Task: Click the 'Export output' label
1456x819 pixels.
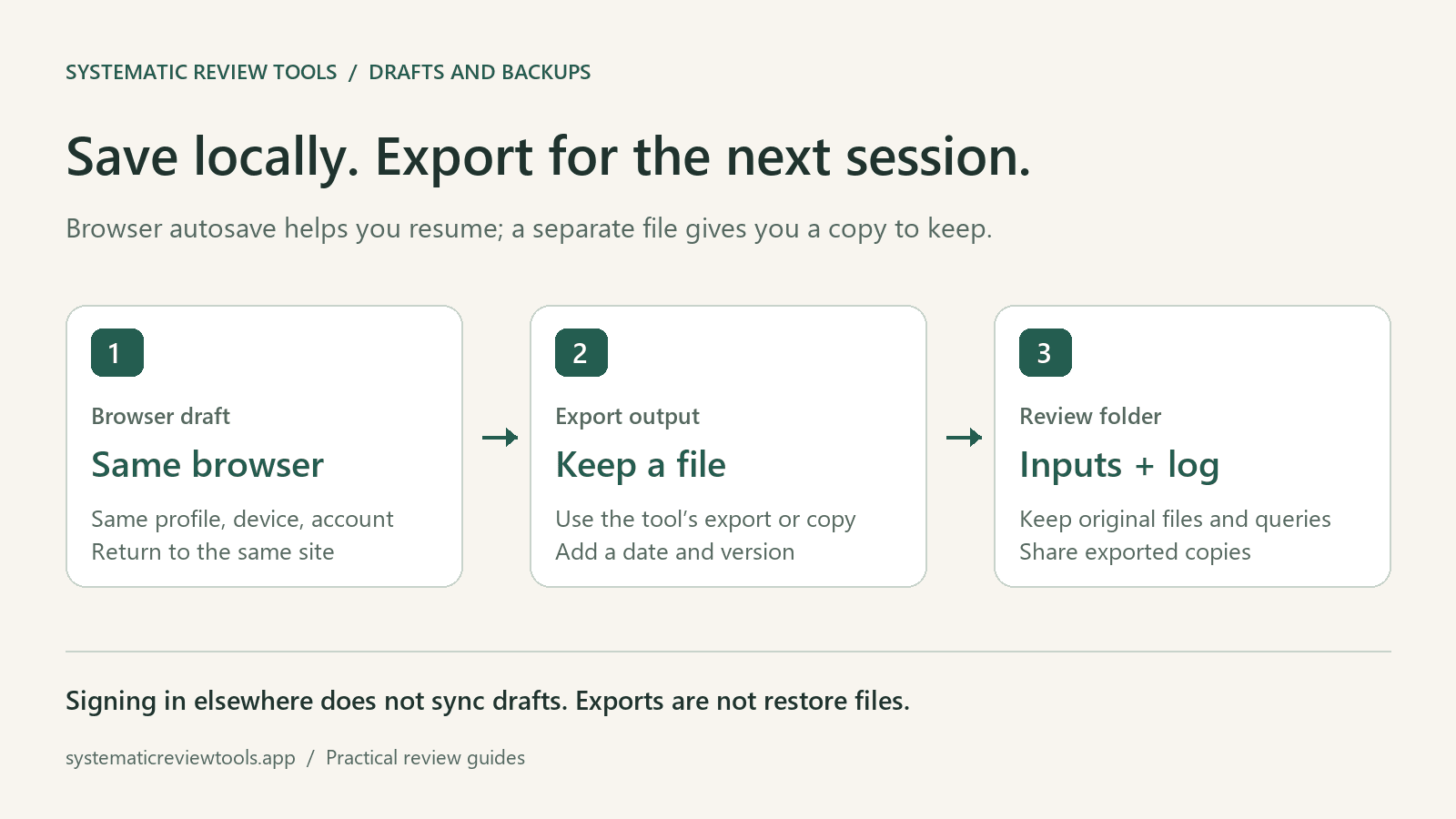Action: (x=627, y=417)
